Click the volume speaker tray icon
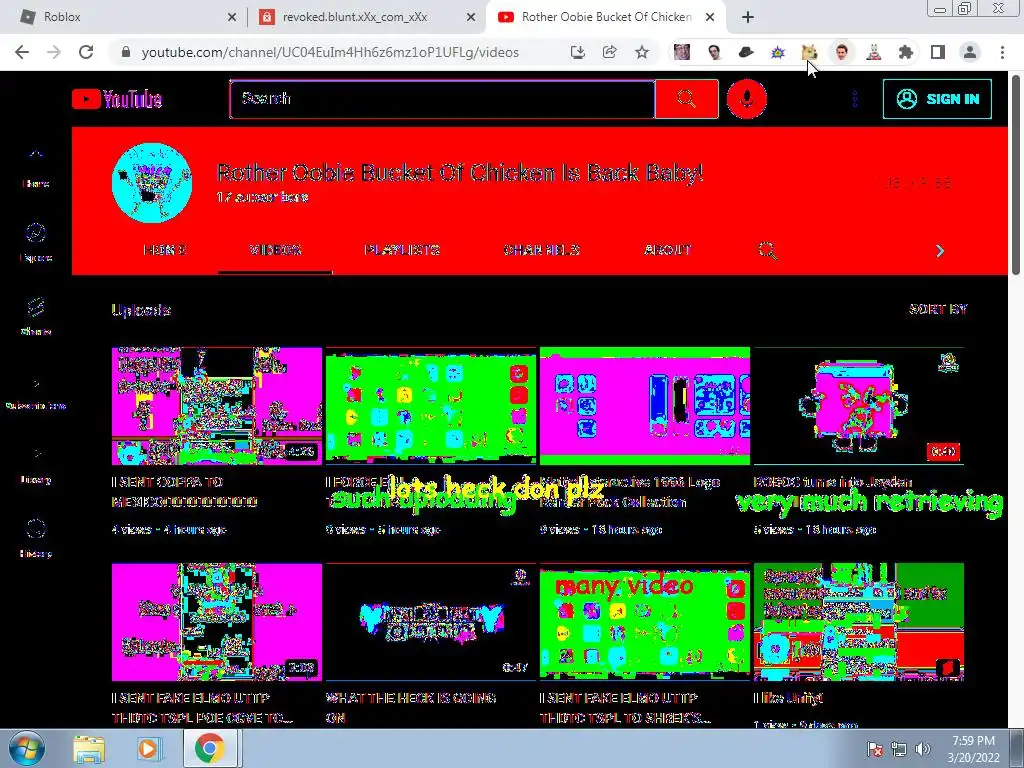Screen dimensions: 1024x768 [922, 749]
